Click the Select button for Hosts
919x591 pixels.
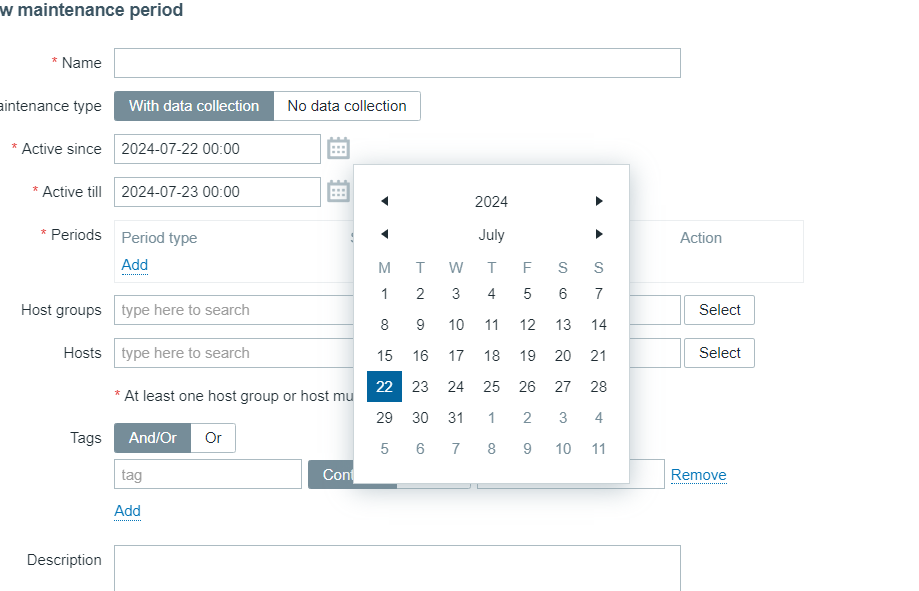(x=719, y=353)
